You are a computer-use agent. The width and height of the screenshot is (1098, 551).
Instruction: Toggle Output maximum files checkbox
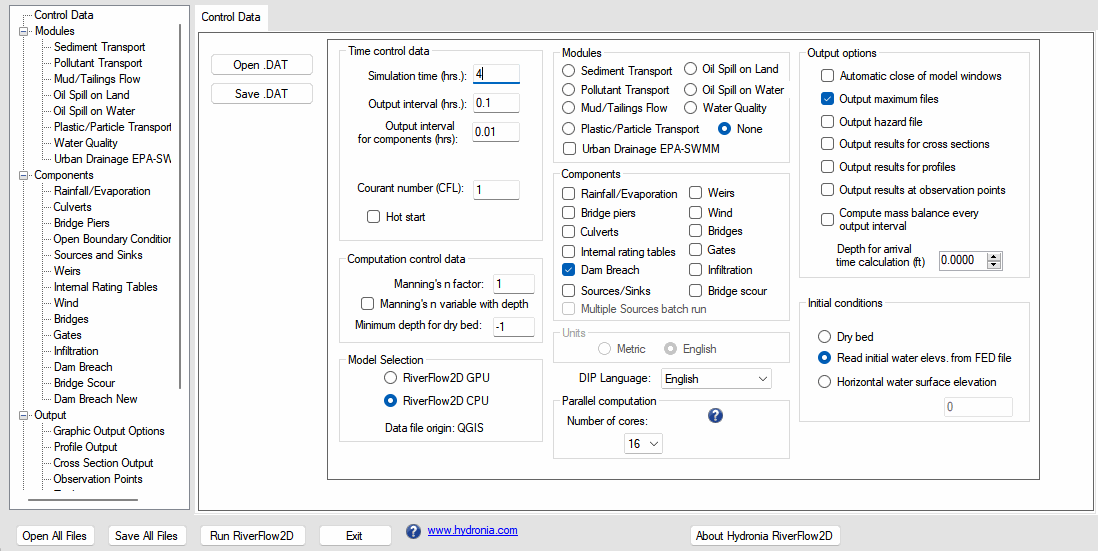pyautogui.click(x=827, y=99)
